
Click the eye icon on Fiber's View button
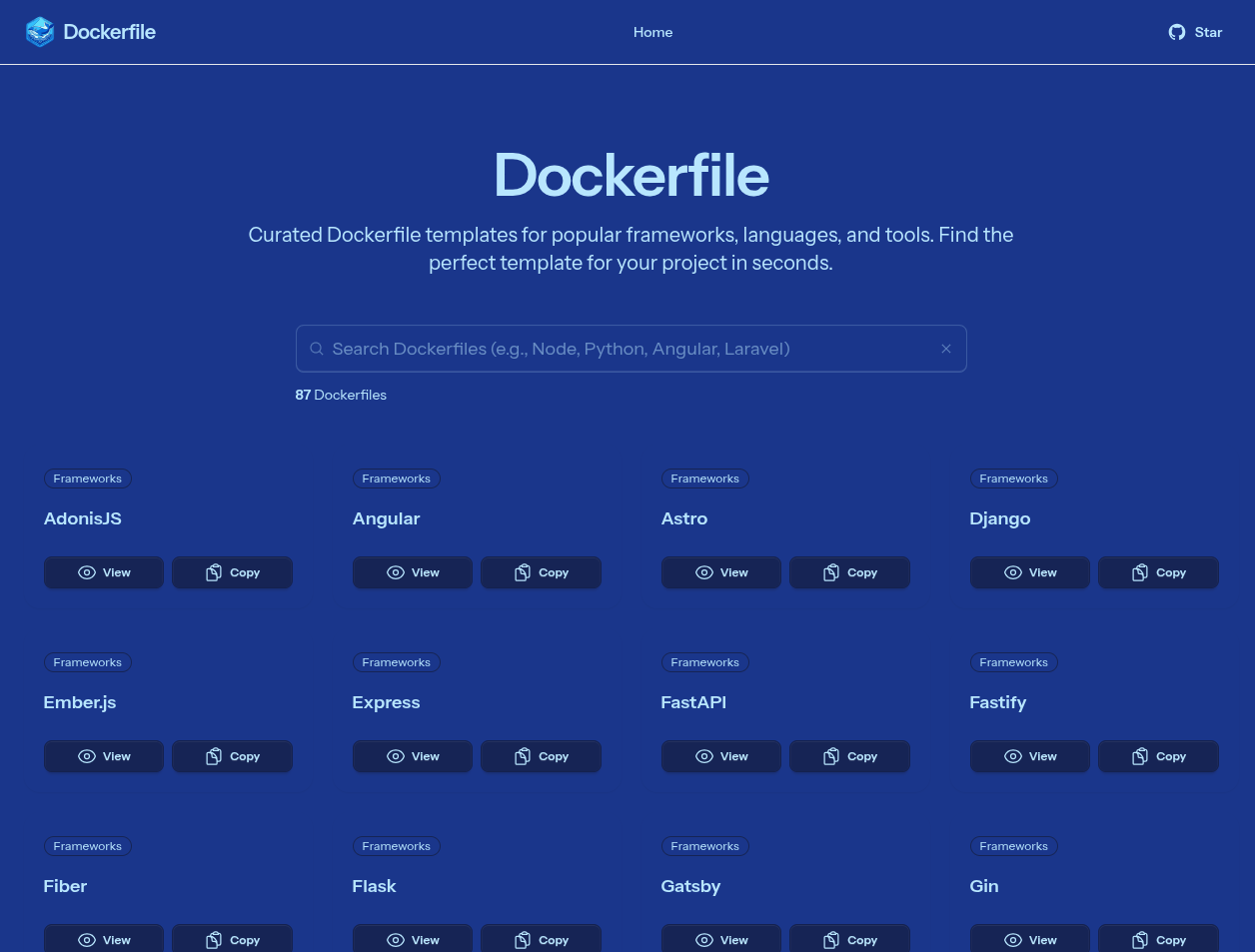coord(87,940)
